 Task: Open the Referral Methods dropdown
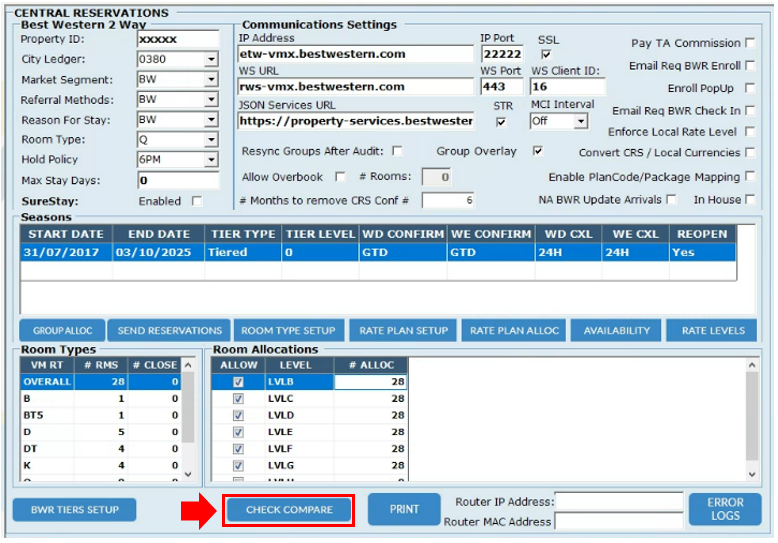point(211,100)
